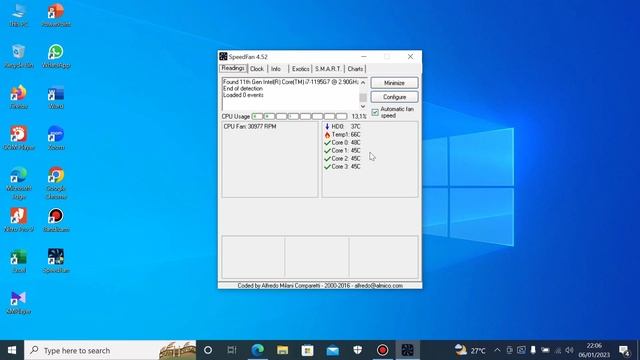Open the PowerPoint desktop shortcut
The height and width of the screenshot is (360, 640).
click(x=56, y=15)
